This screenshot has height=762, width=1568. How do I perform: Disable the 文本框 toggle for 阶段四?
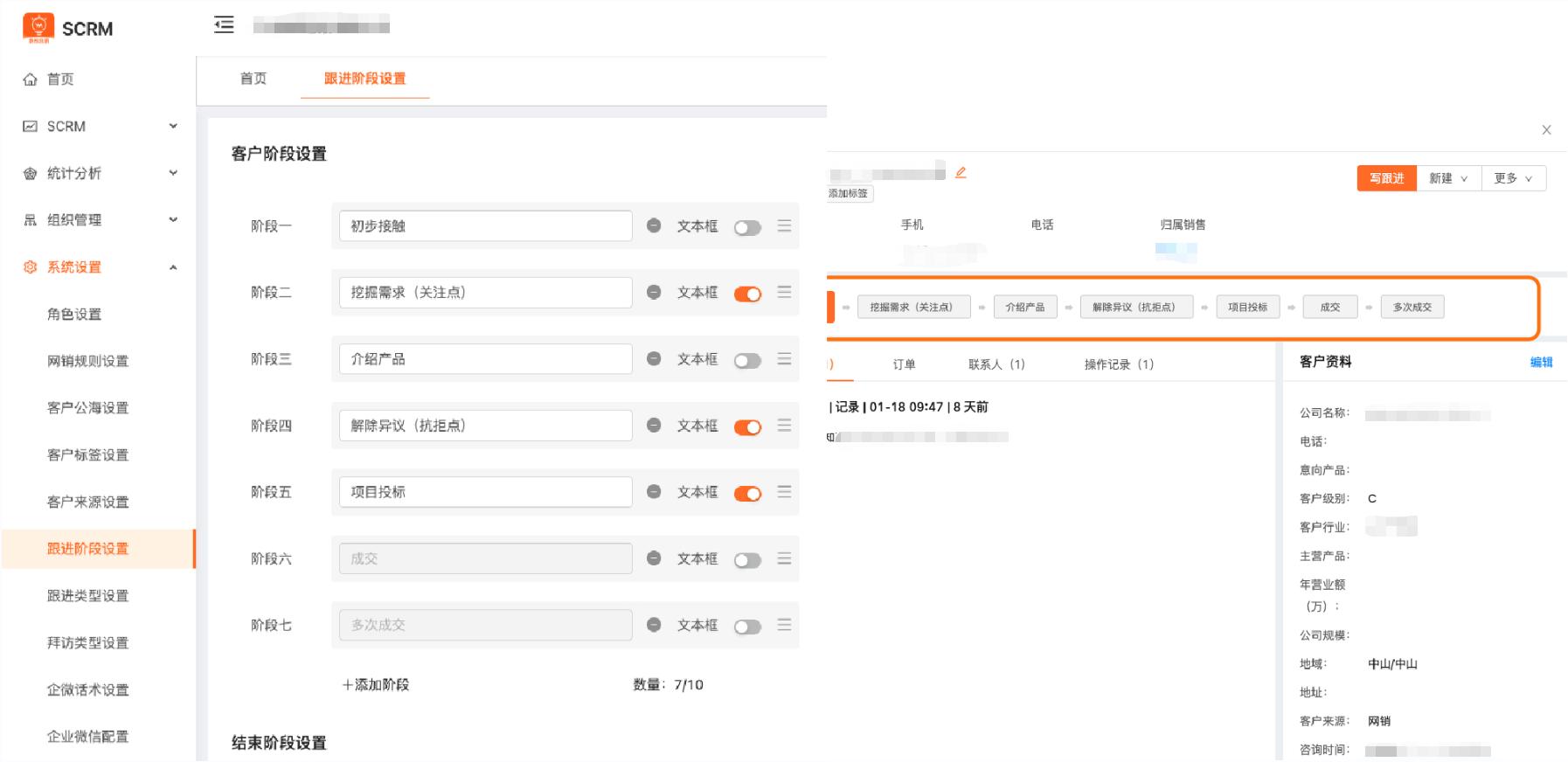[747, 427]
